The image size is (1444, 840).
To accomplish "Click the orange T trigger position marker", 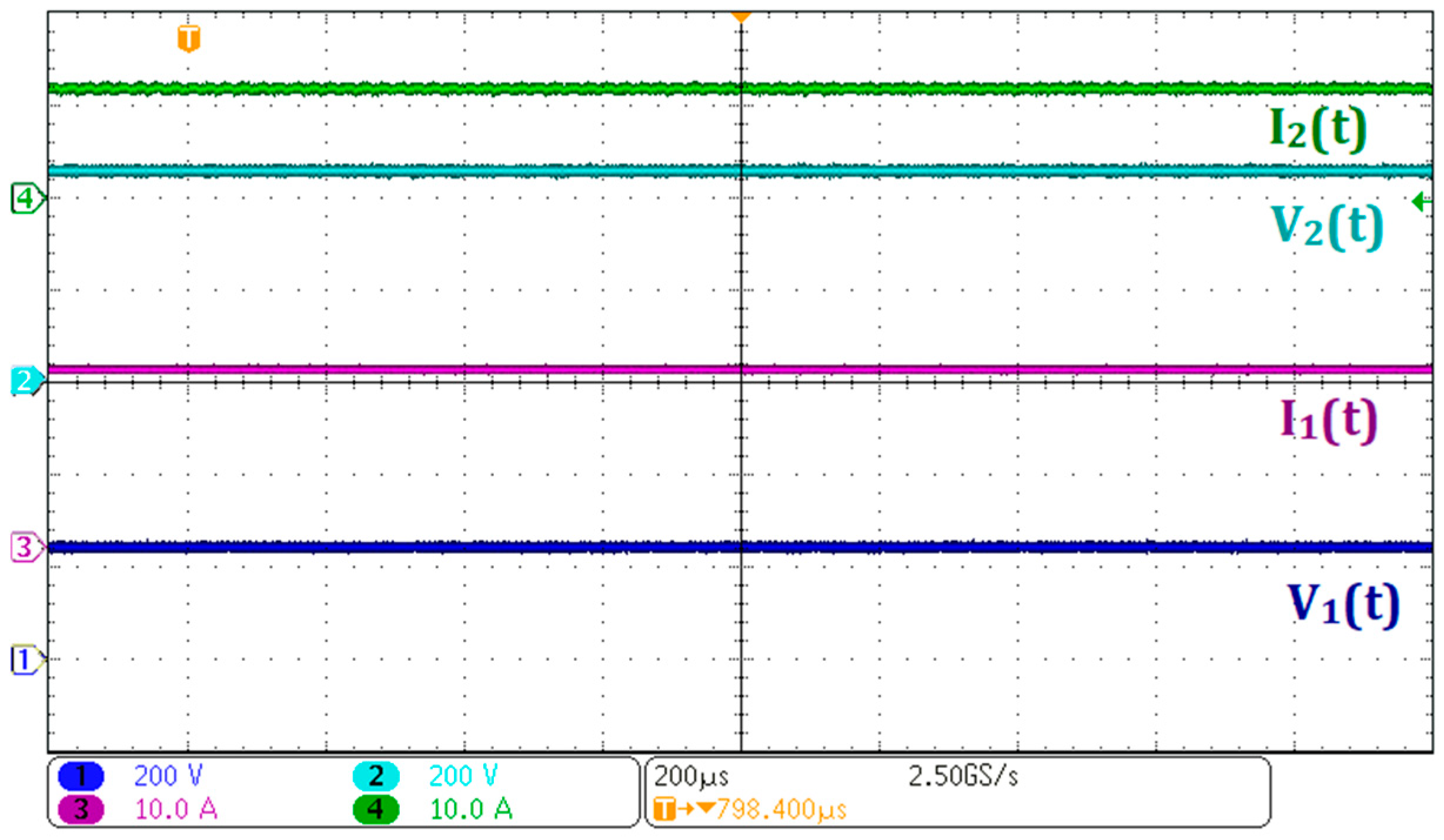I will 189,39.
